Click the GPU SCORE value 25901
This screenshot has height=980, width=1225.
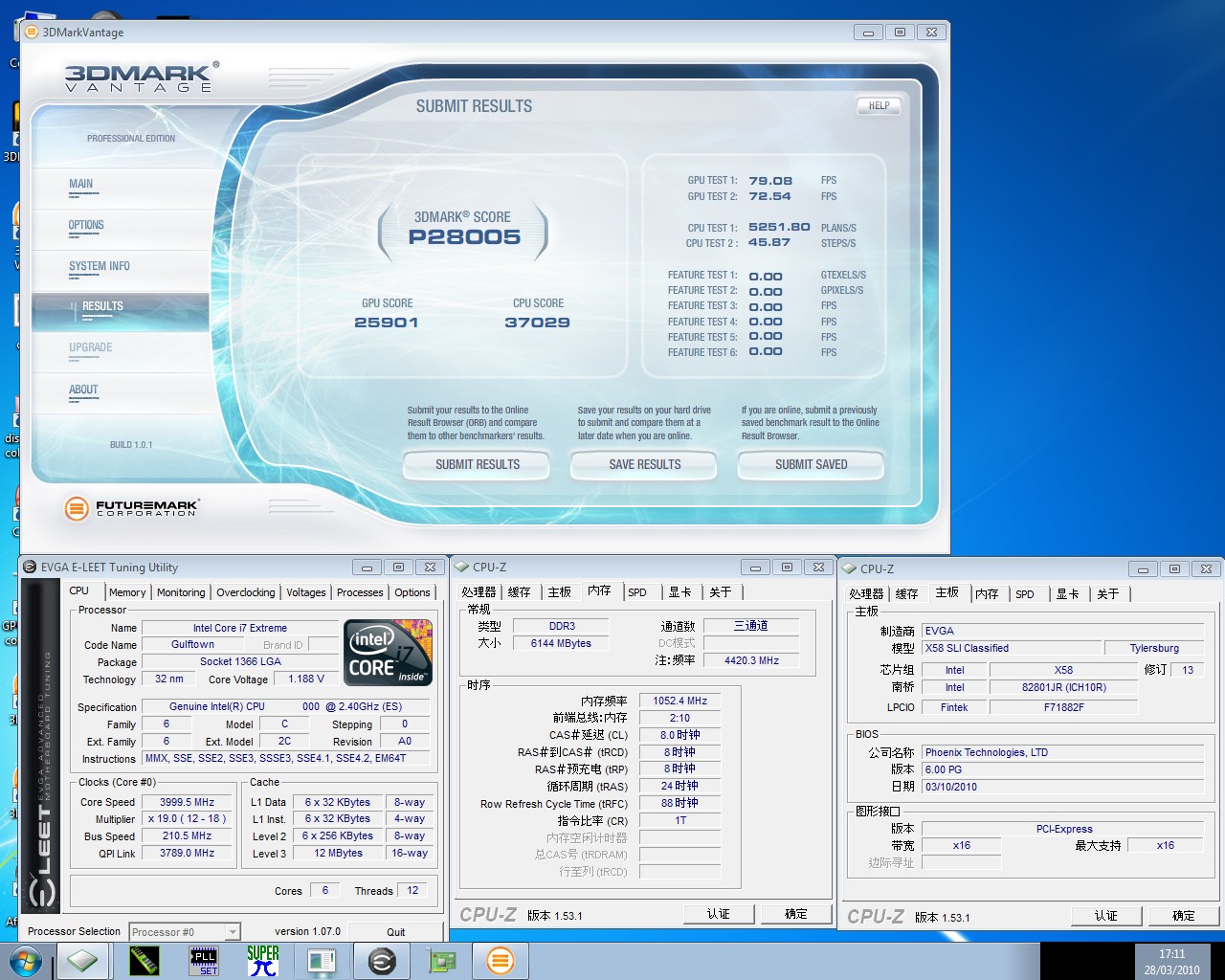click(387, 323)
